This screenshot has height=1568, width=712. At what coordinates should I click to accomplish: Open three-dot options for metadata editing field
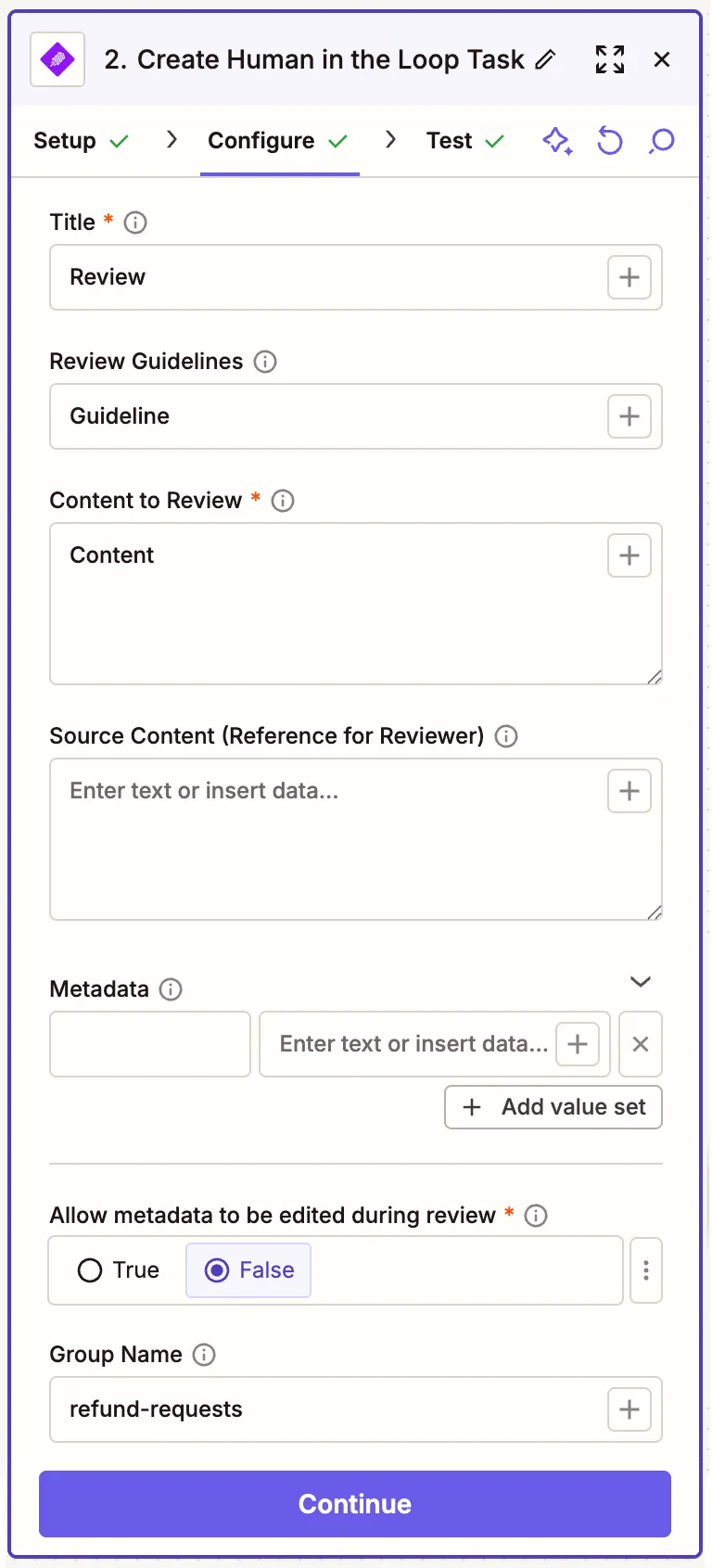pyautogui.click(x=646, y=1270)
